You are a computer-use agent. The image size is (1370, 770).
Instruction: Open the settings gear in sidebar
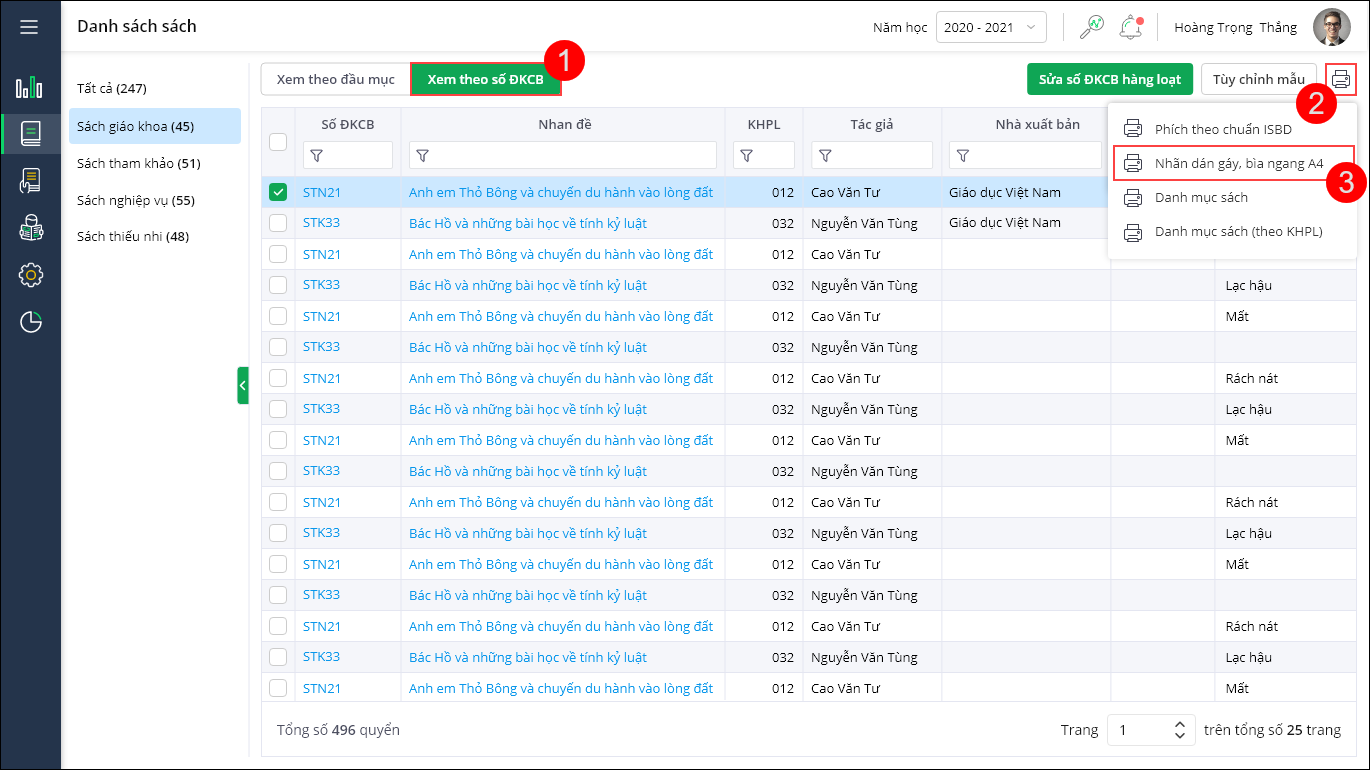point(31,275)
